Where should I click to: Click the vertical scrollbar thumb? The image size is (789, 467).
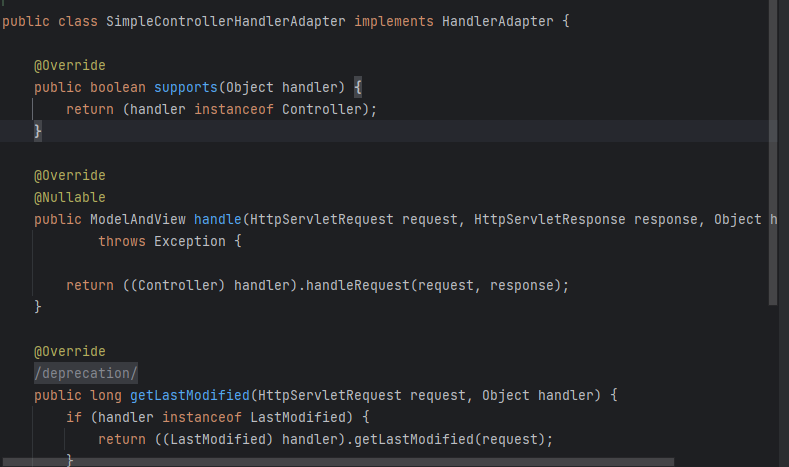click(773, 152)
